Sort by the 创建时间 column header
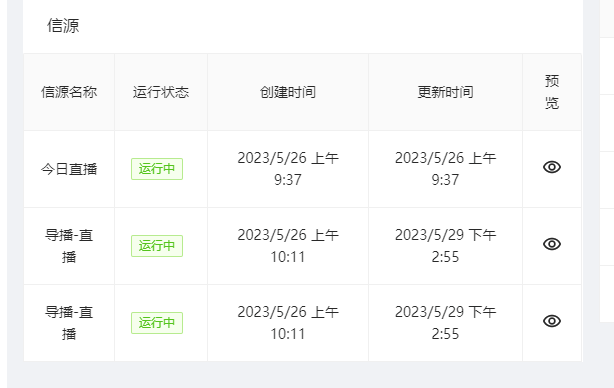This screenshot has width=614, height=388. pyautogui.click(x=288, y=92)
